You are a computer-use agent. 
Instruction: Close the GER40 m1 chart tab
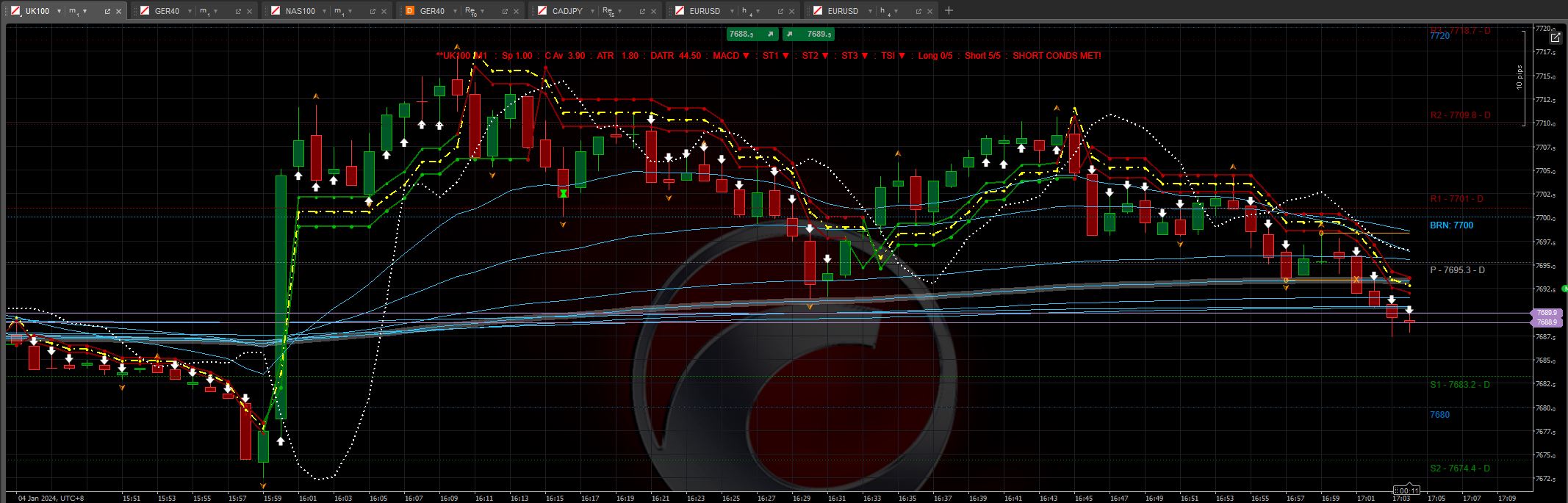(249, 12)
